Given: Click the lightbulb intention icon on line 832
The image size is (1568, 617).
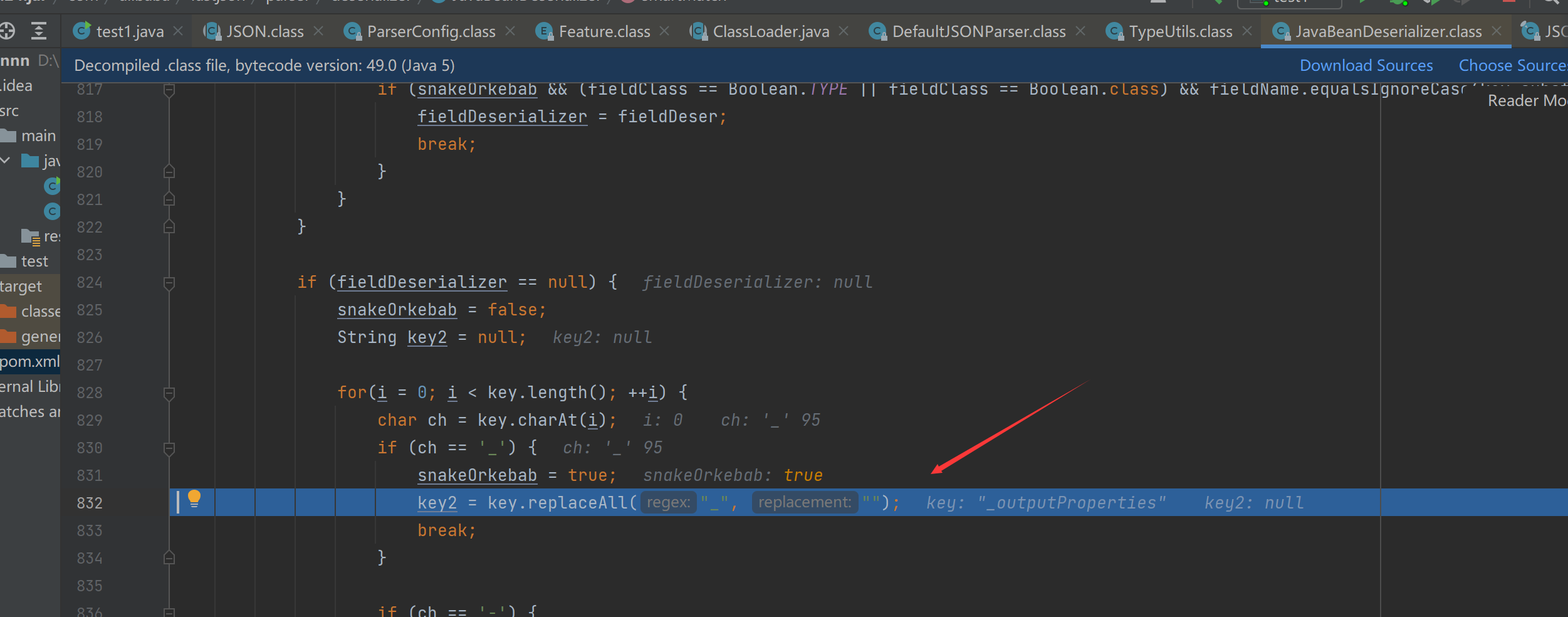Looking at the screenshot, I should click(x=194, y=499).
